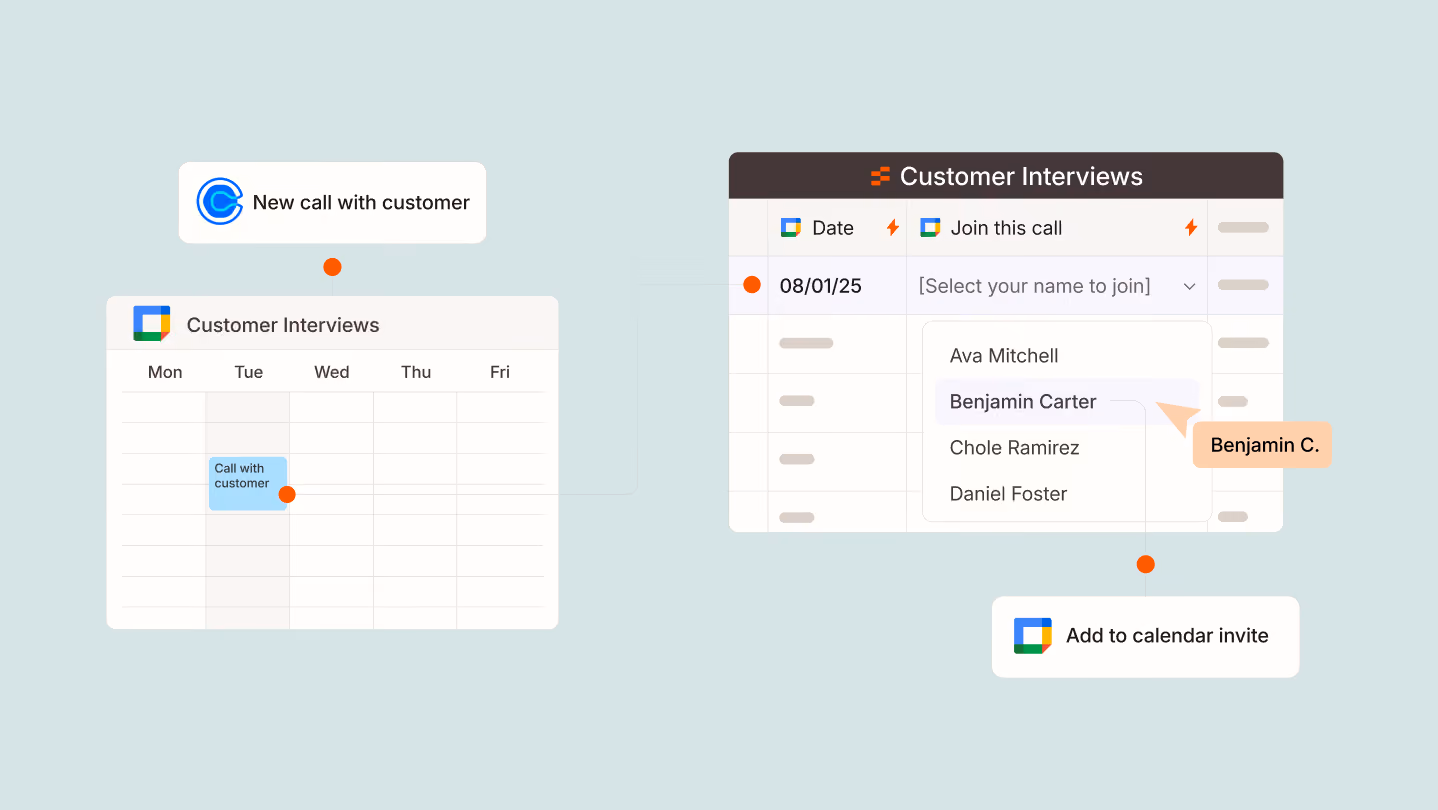Click the lightning bolt icon in Date column
The height and width of the screenshot is (810, 1438).
(x=893, y=228)
